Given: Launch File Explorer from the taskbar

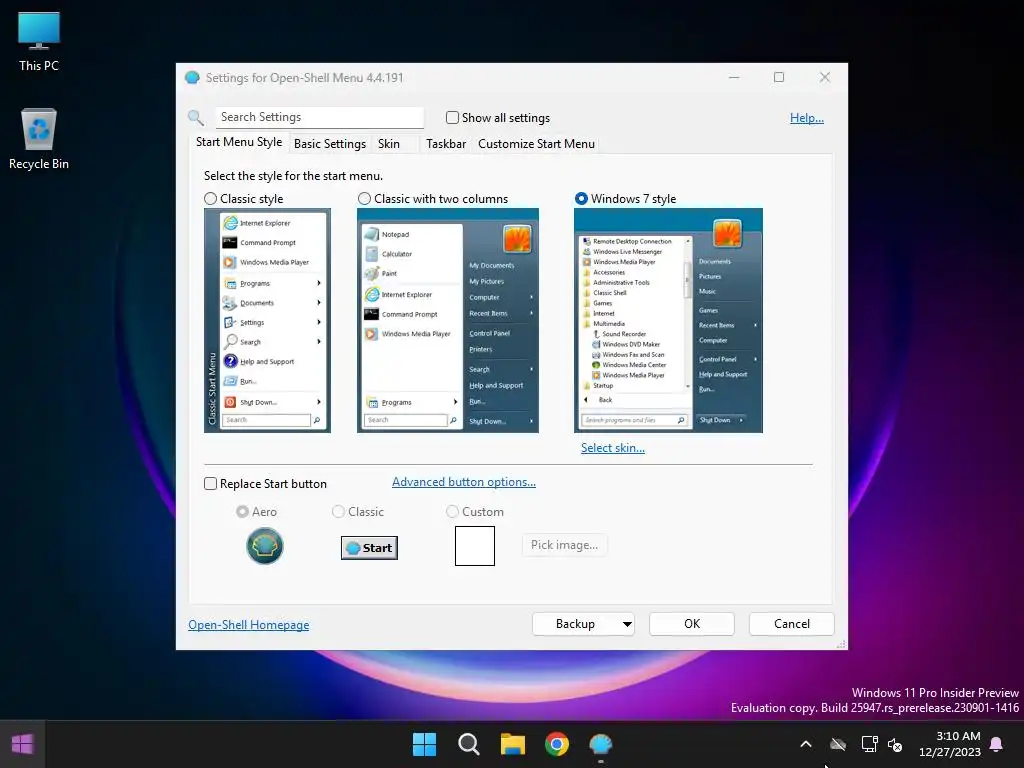Looking at the screenshot, I should point(513,744).
